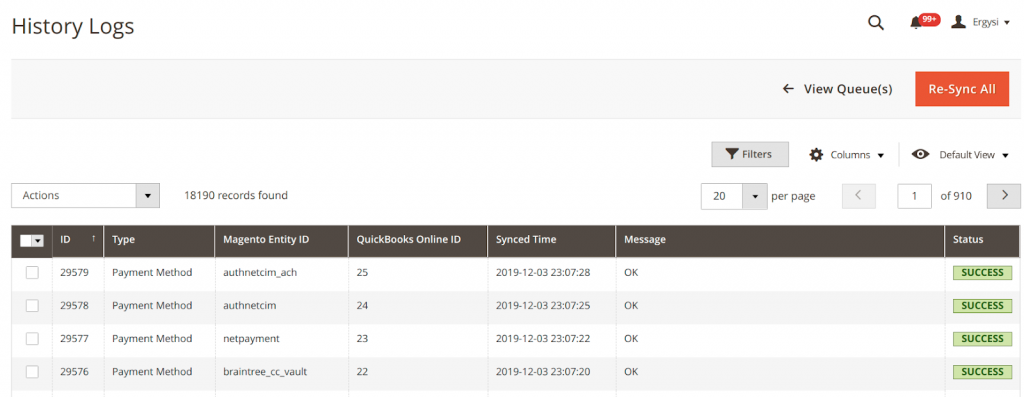Viewport: 1024px width, 397px height.
Task: Sort by the ID column arrow
Action: pyautogui.click(x=93, y=239)
